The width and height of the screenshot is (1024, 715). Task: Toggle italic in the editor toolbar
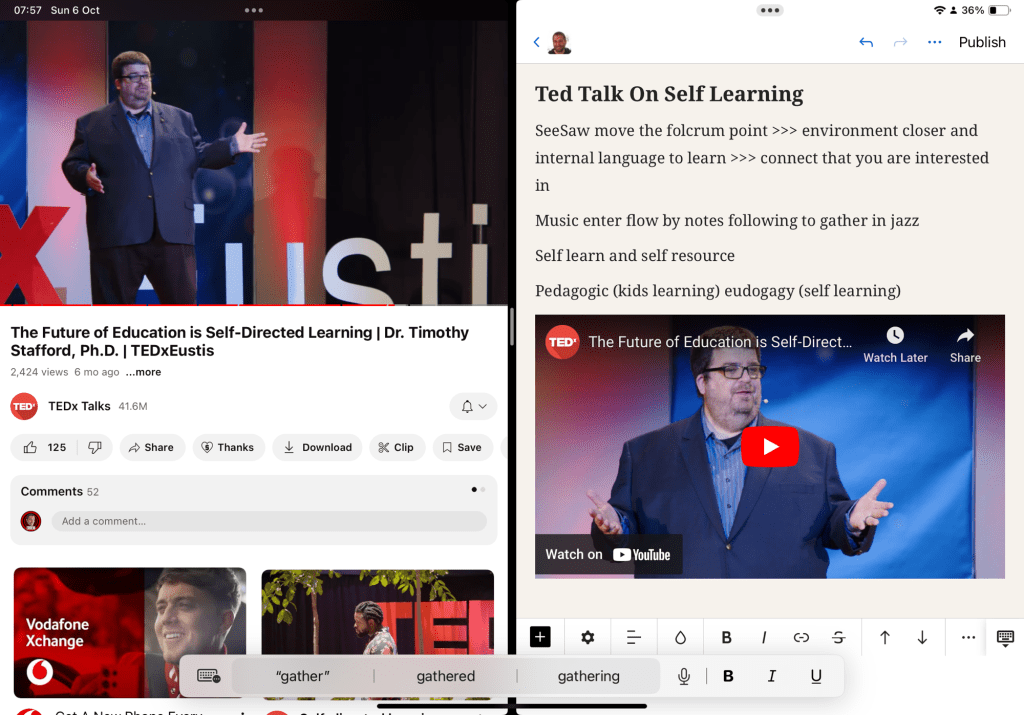point(763,637)
